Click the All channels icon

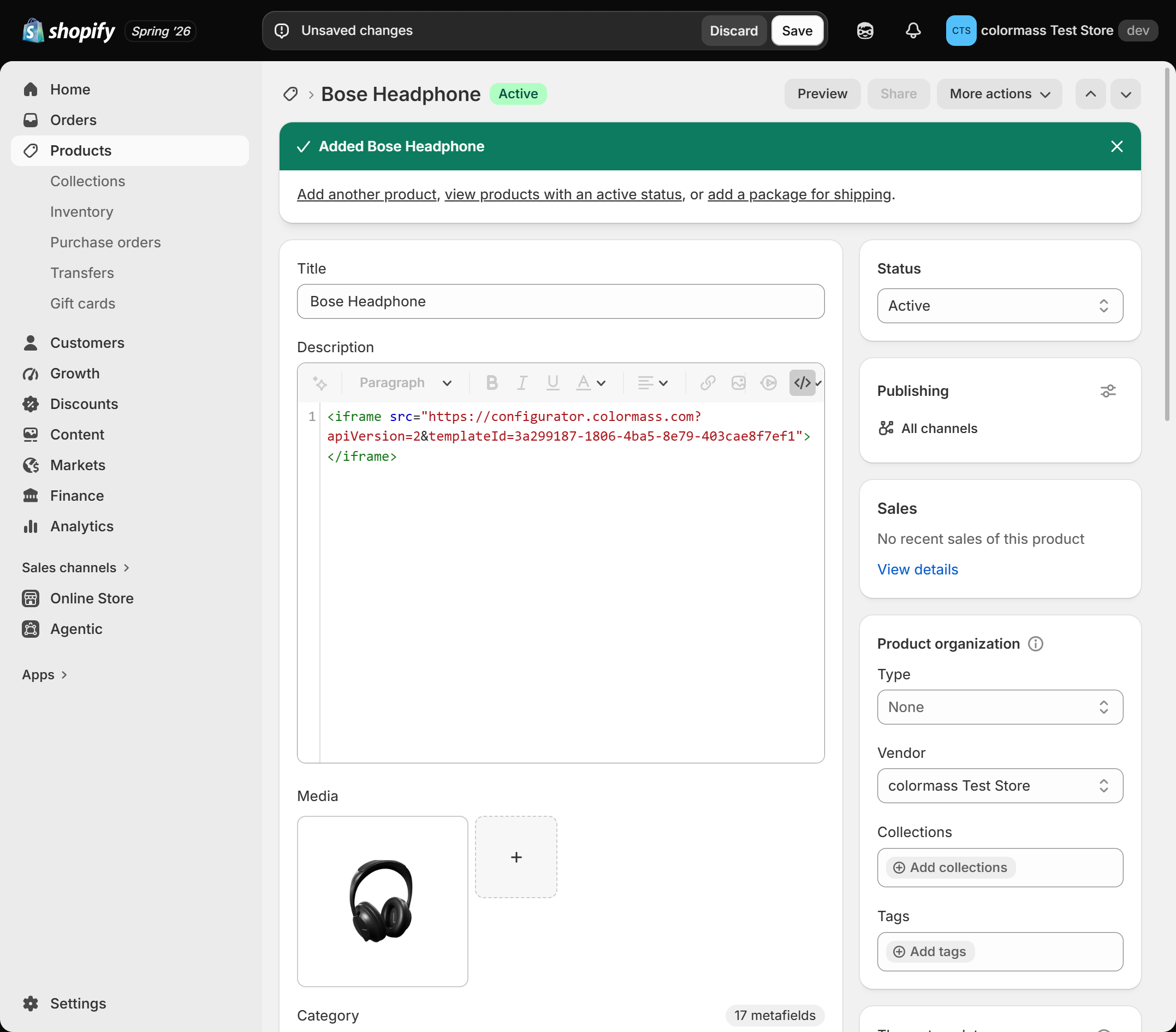[886, 428]
